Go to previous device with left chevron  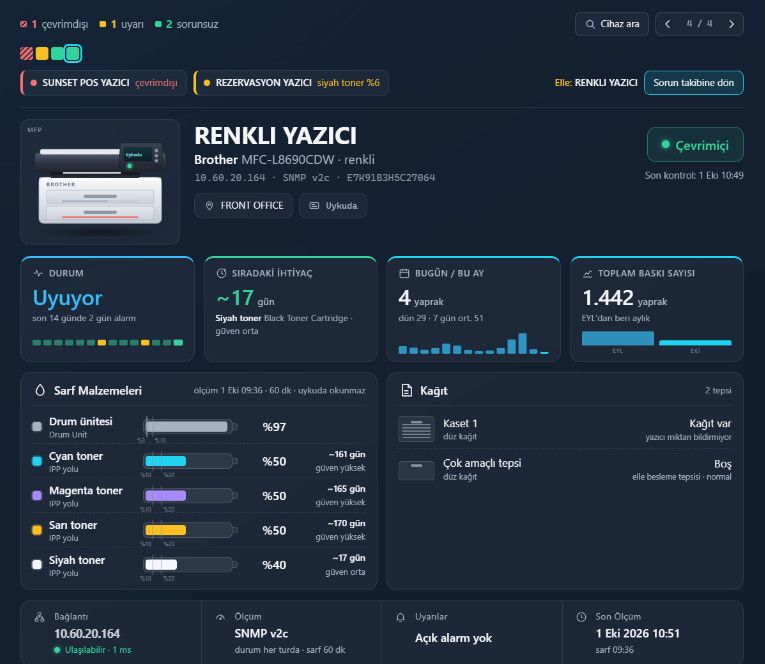tap(667, 24)
